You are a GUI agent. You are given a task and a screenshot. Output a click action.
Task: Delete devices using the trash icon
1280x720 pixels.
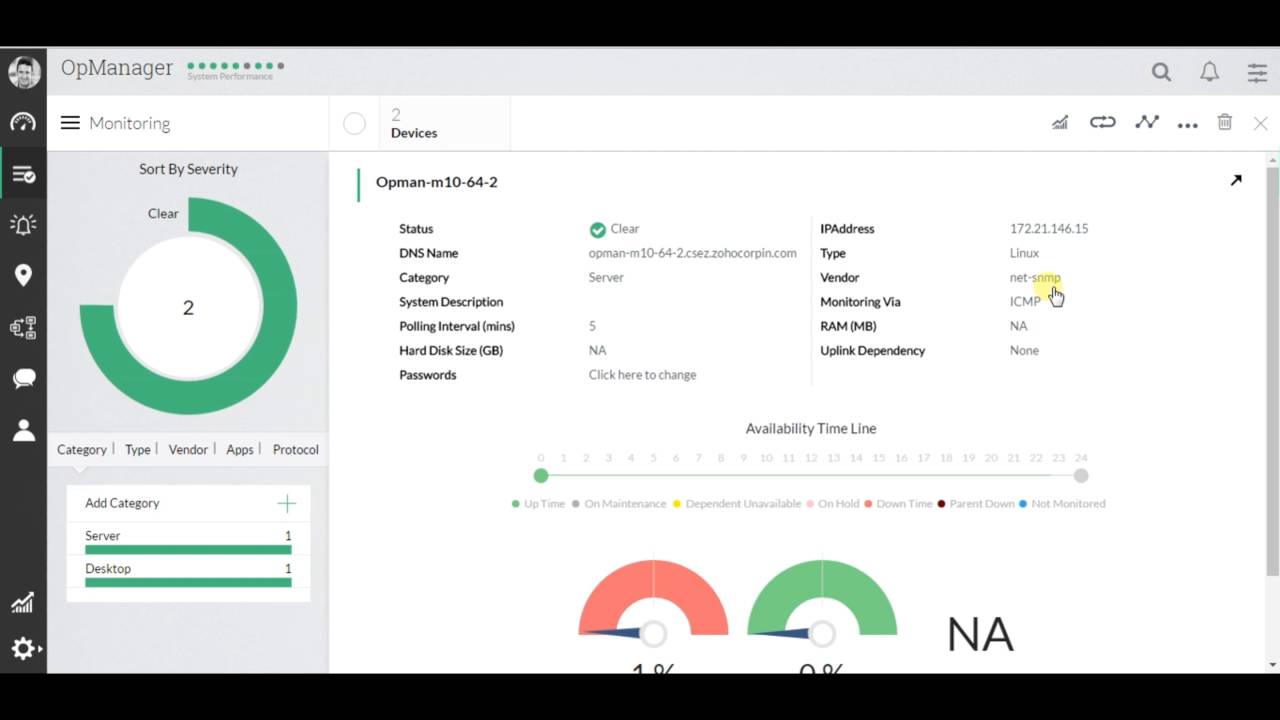(x=1225, y=122)
